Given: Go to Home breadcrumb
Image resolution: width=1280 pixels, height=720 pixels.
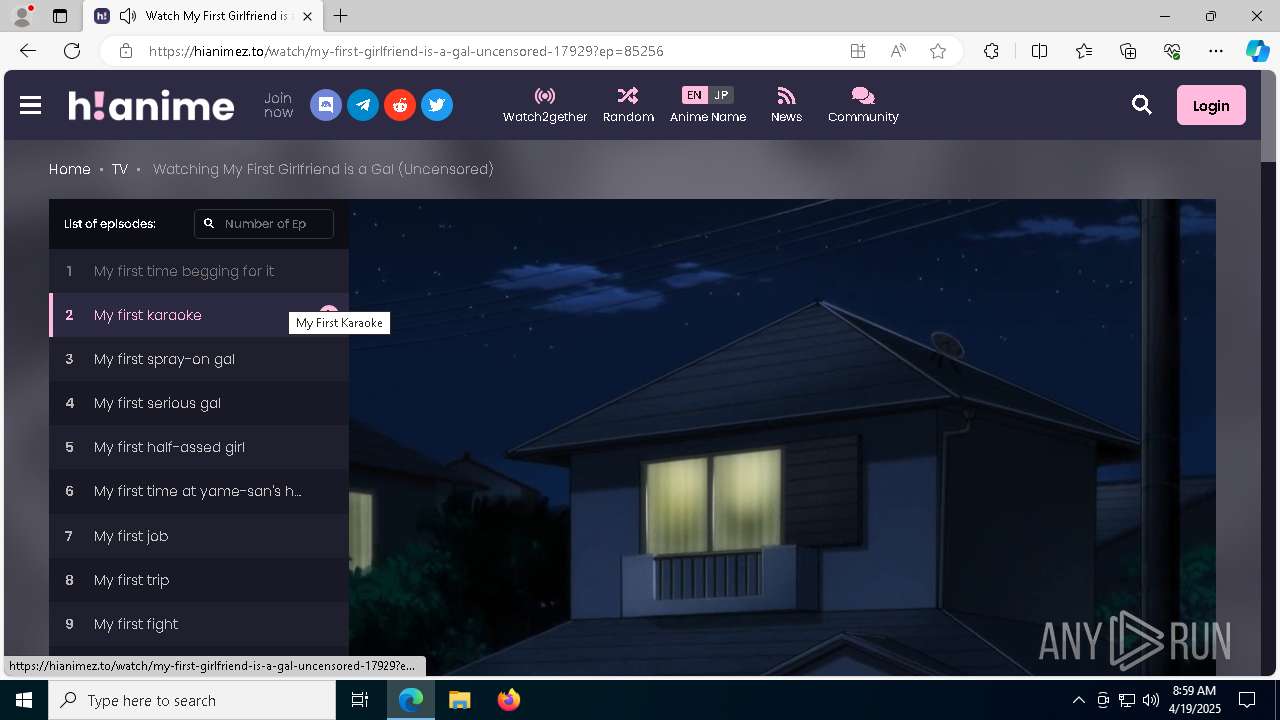Looking at the screenshot, I should coord(70,169).
